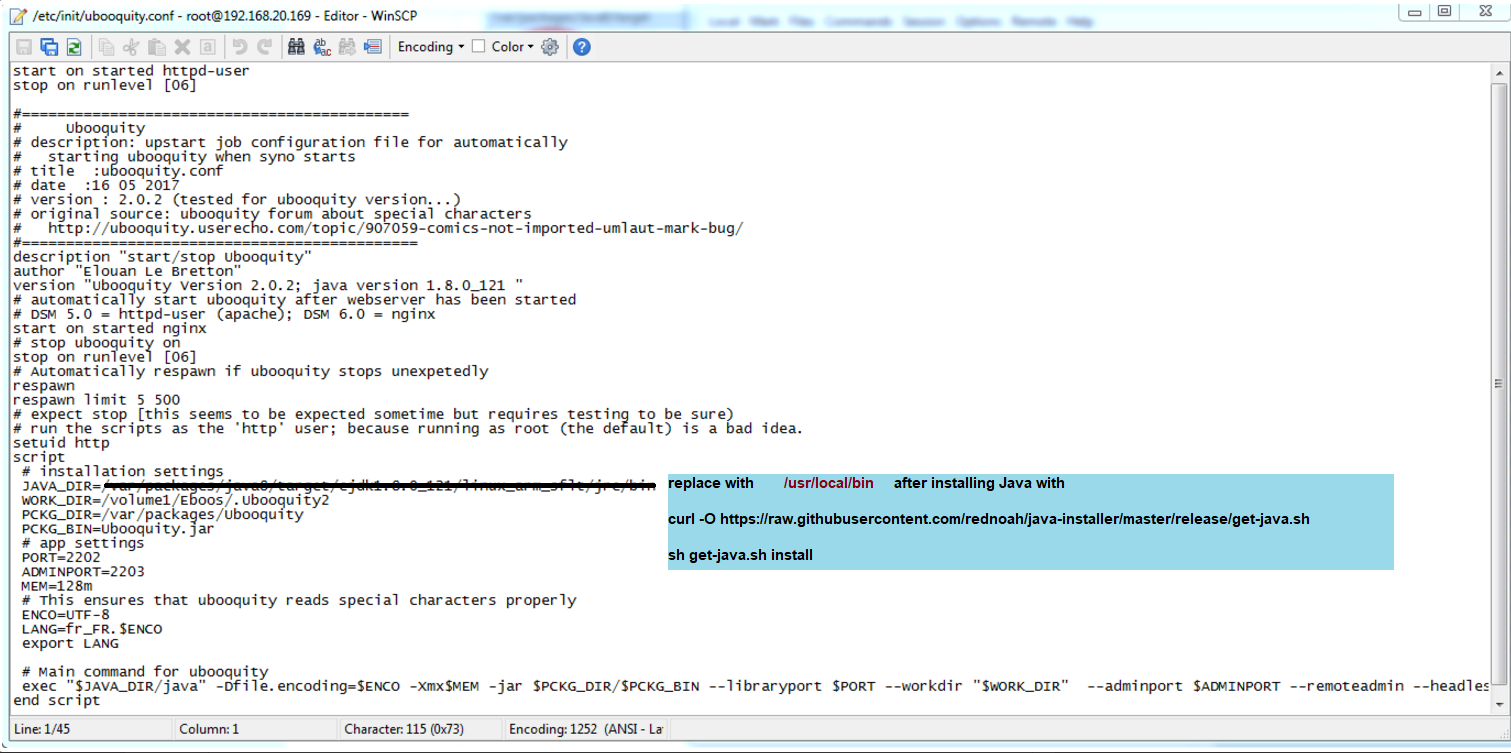The height and width of the screenshot is (753, 1511).
Task: Click the 'MEM=128m' line
Action: coord(57,586)
